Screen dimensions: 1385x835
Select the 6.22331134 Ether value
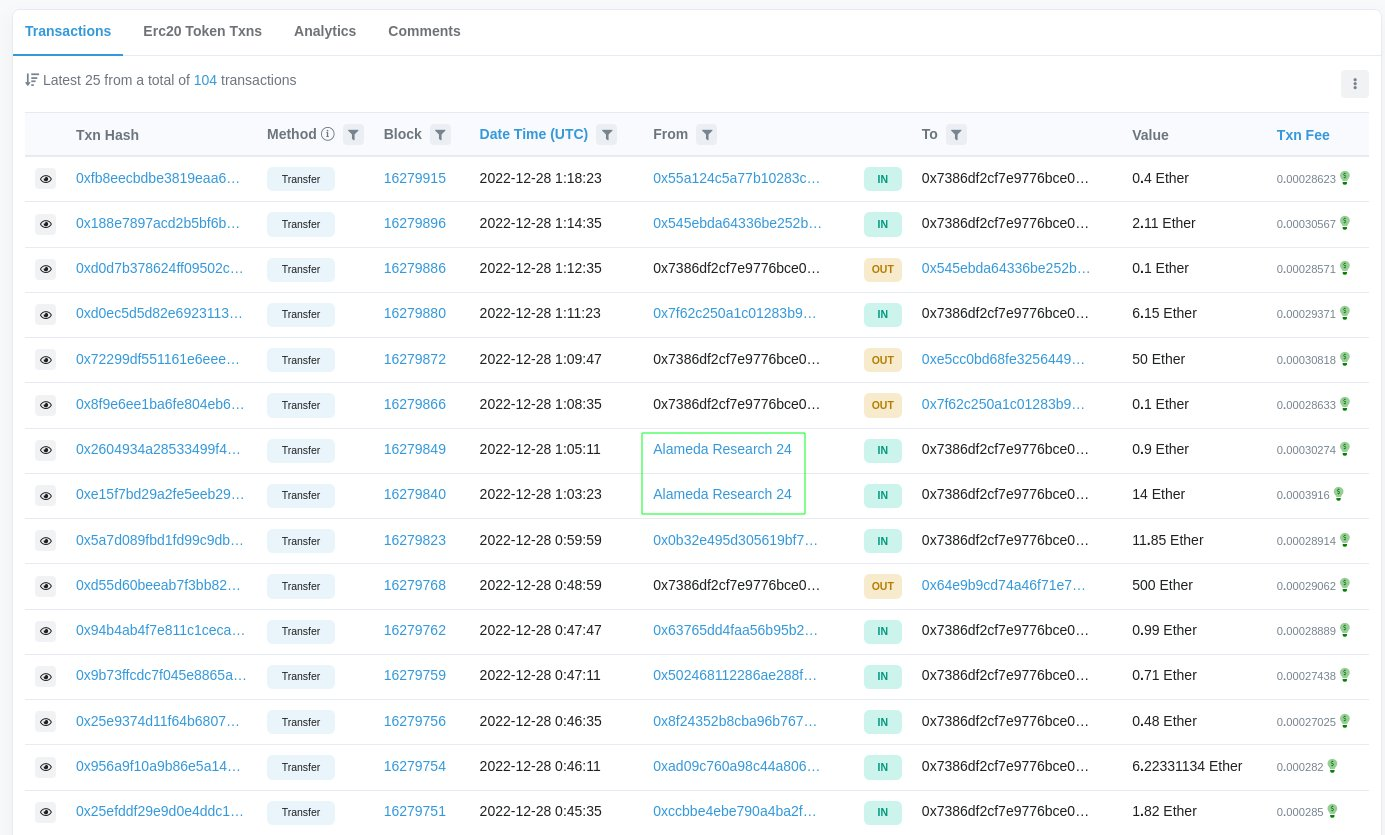(x=1187, y=766)
